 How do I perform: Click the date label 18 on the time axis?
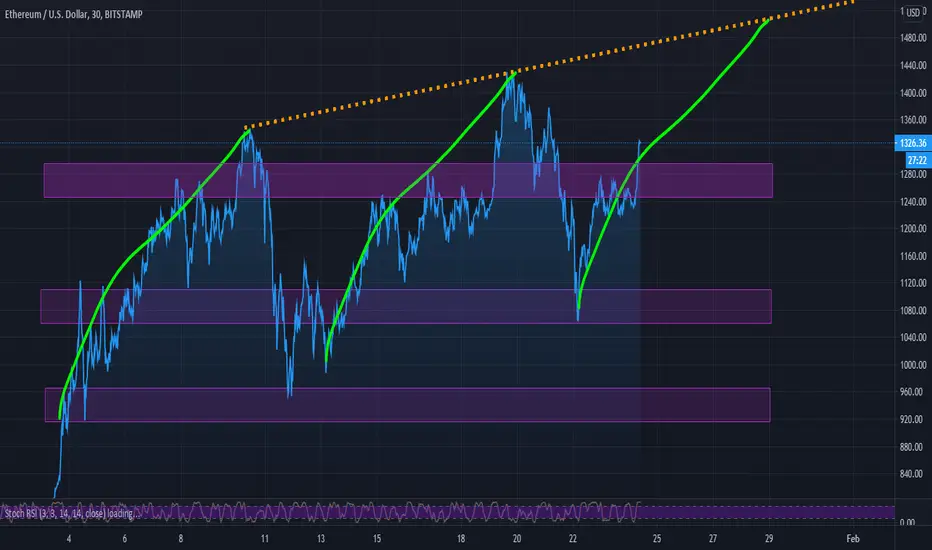click(x=461, y=539)
